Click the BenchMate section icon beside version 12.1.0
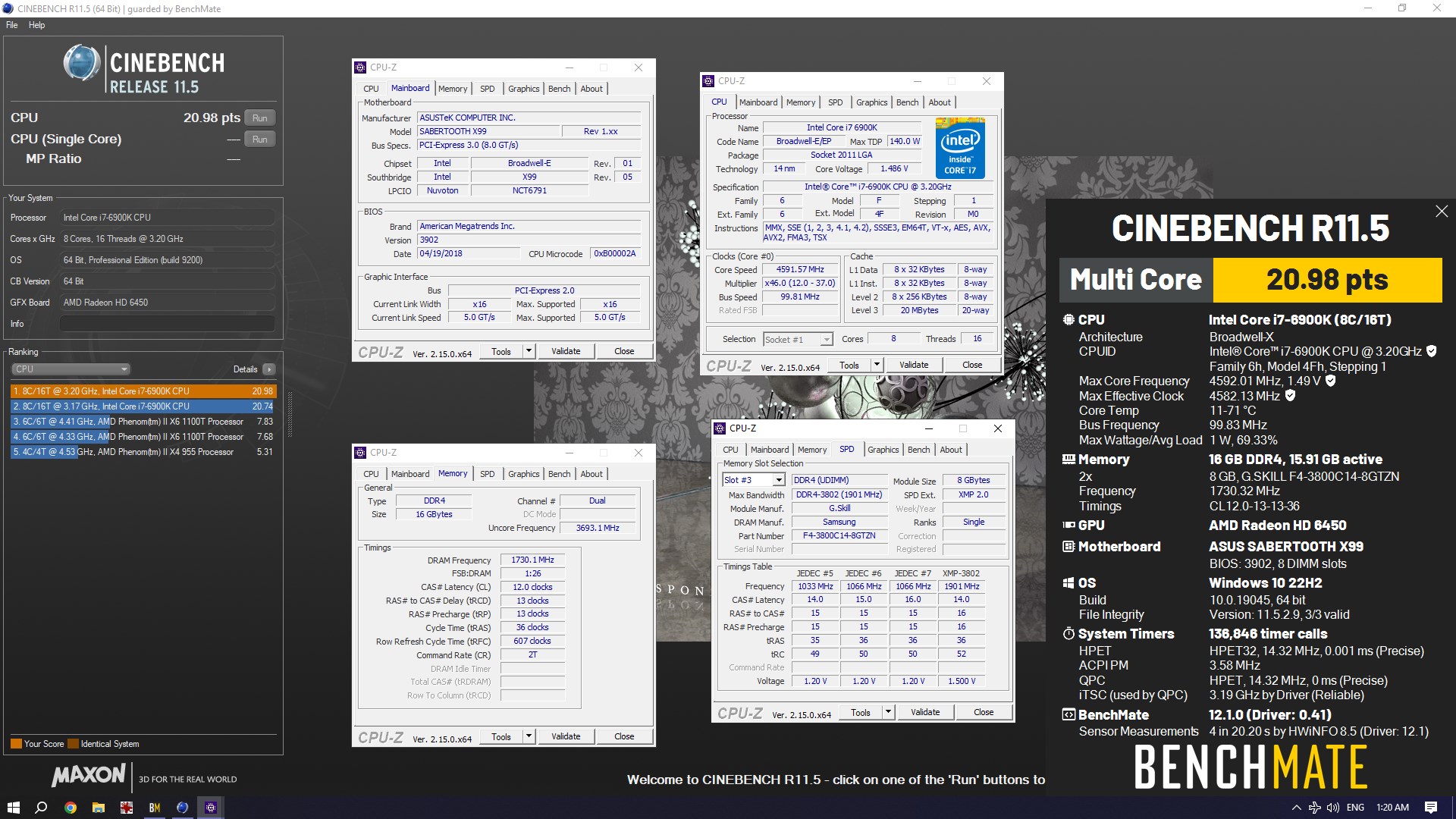 (1068, 714)
